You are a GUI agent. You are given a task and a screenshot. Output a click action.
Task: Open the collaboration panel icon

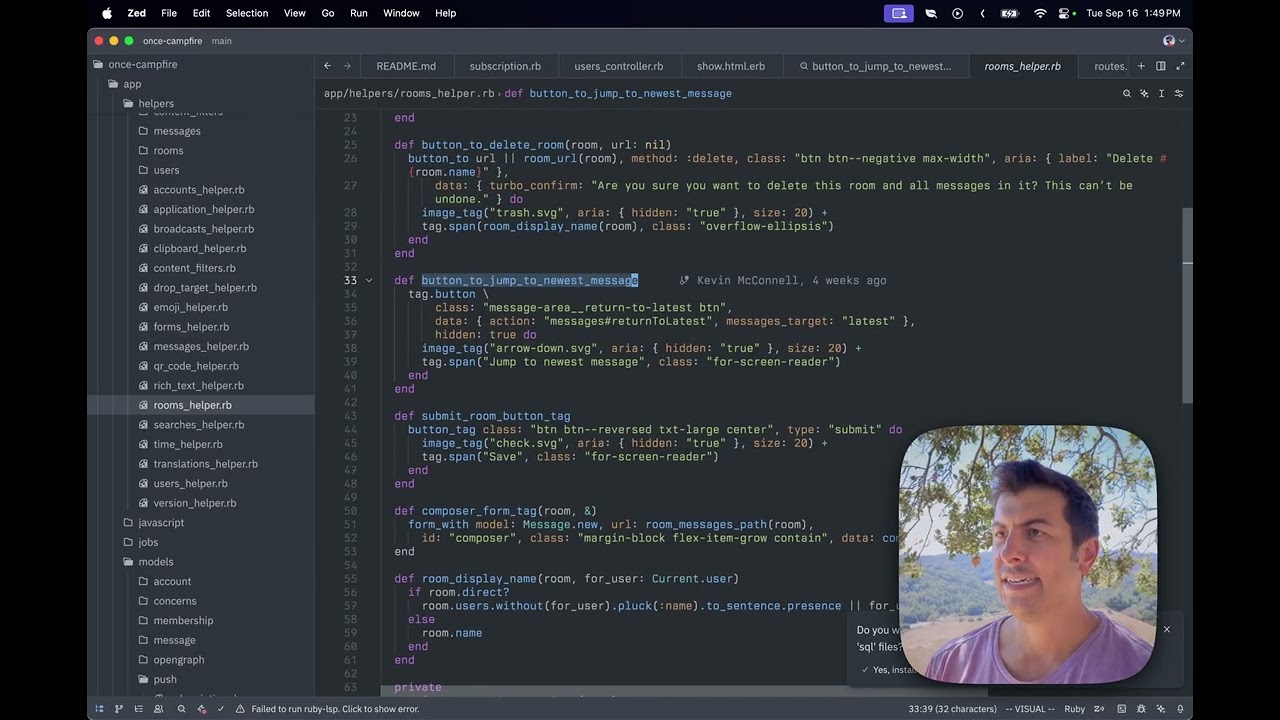click(158, 709)
